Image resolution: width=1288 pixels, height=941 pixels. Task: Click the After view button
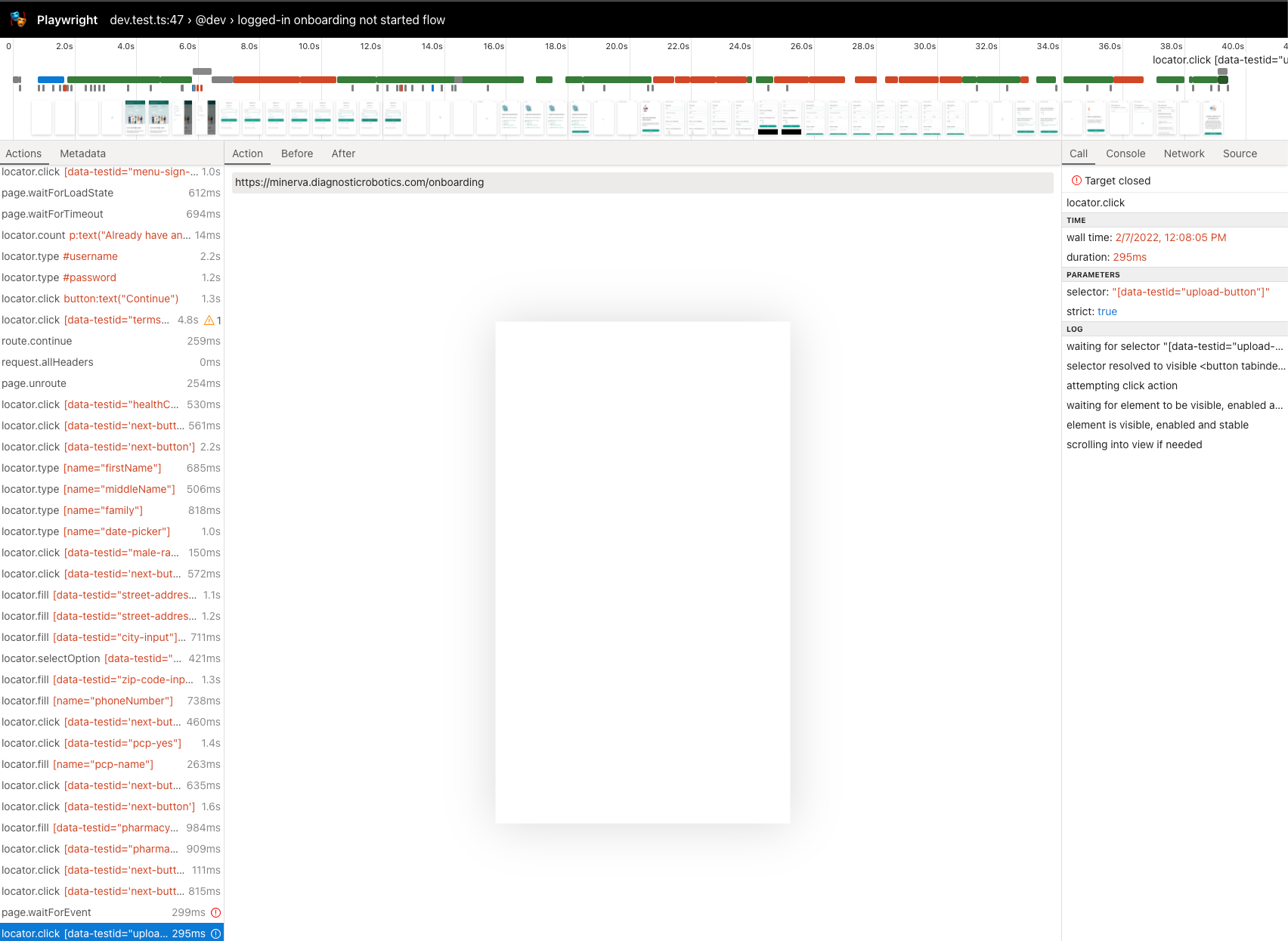pyautogui.click(x=343, y=153)
